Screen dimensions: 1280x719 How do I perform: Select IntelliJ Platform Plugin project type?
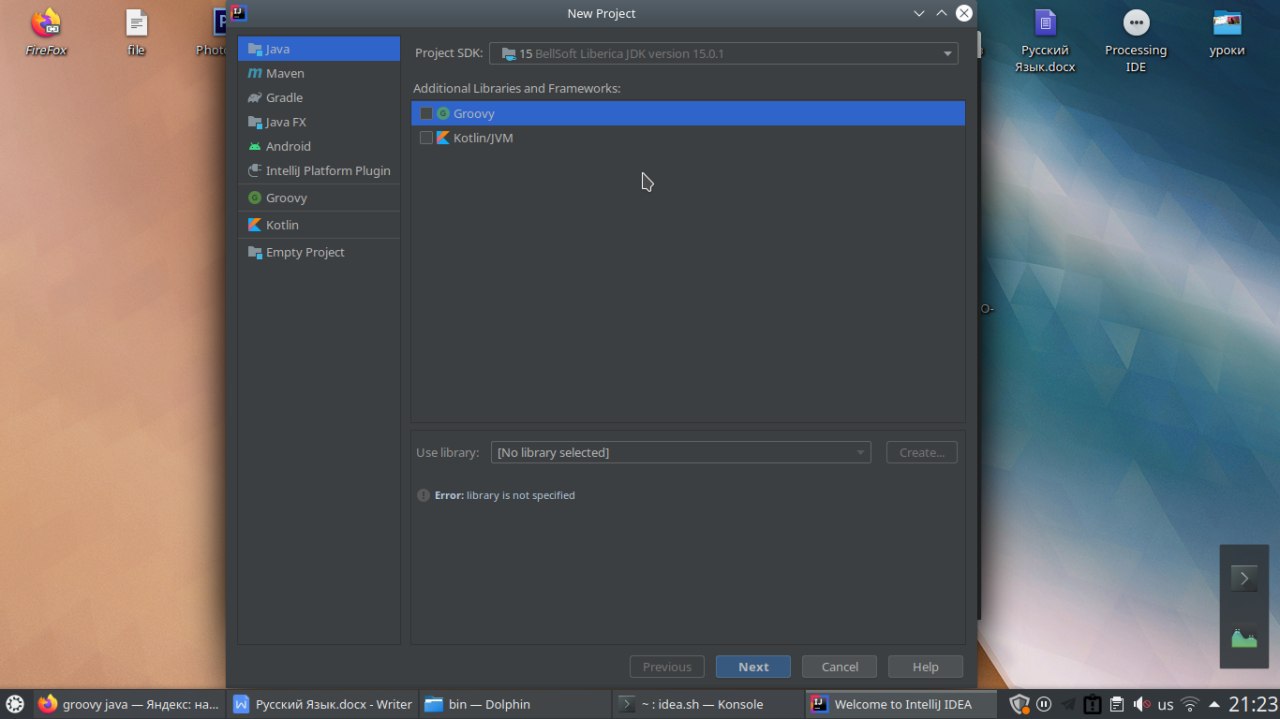tap(319, 170)
